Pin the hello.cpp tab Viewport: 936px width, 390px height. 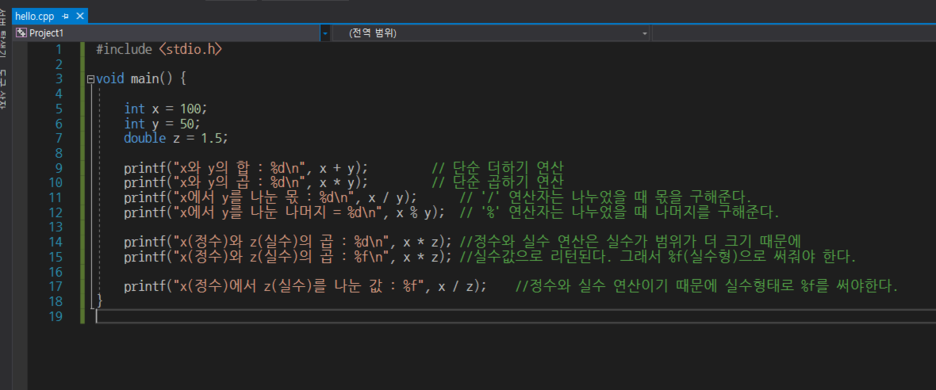click(66, 16)
